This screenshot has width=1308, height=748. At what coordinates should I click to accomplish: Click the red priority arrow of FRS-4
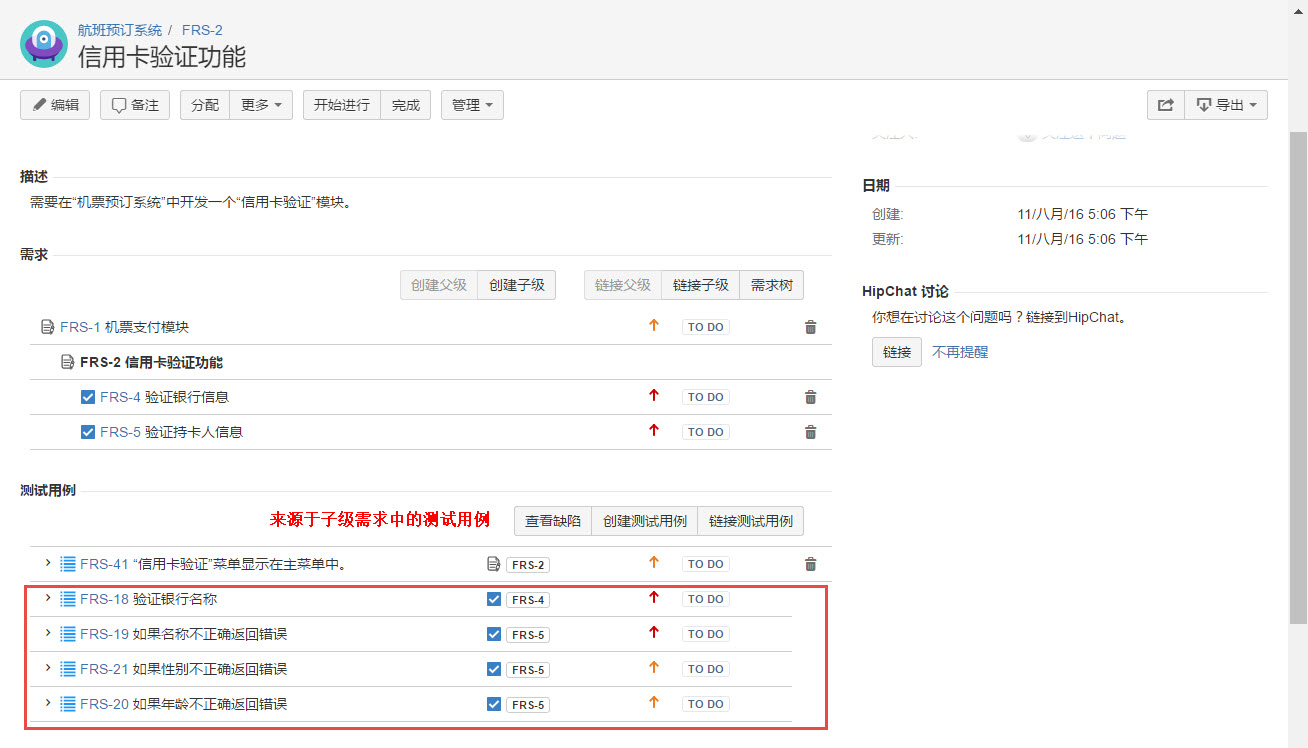click(654, 395)
